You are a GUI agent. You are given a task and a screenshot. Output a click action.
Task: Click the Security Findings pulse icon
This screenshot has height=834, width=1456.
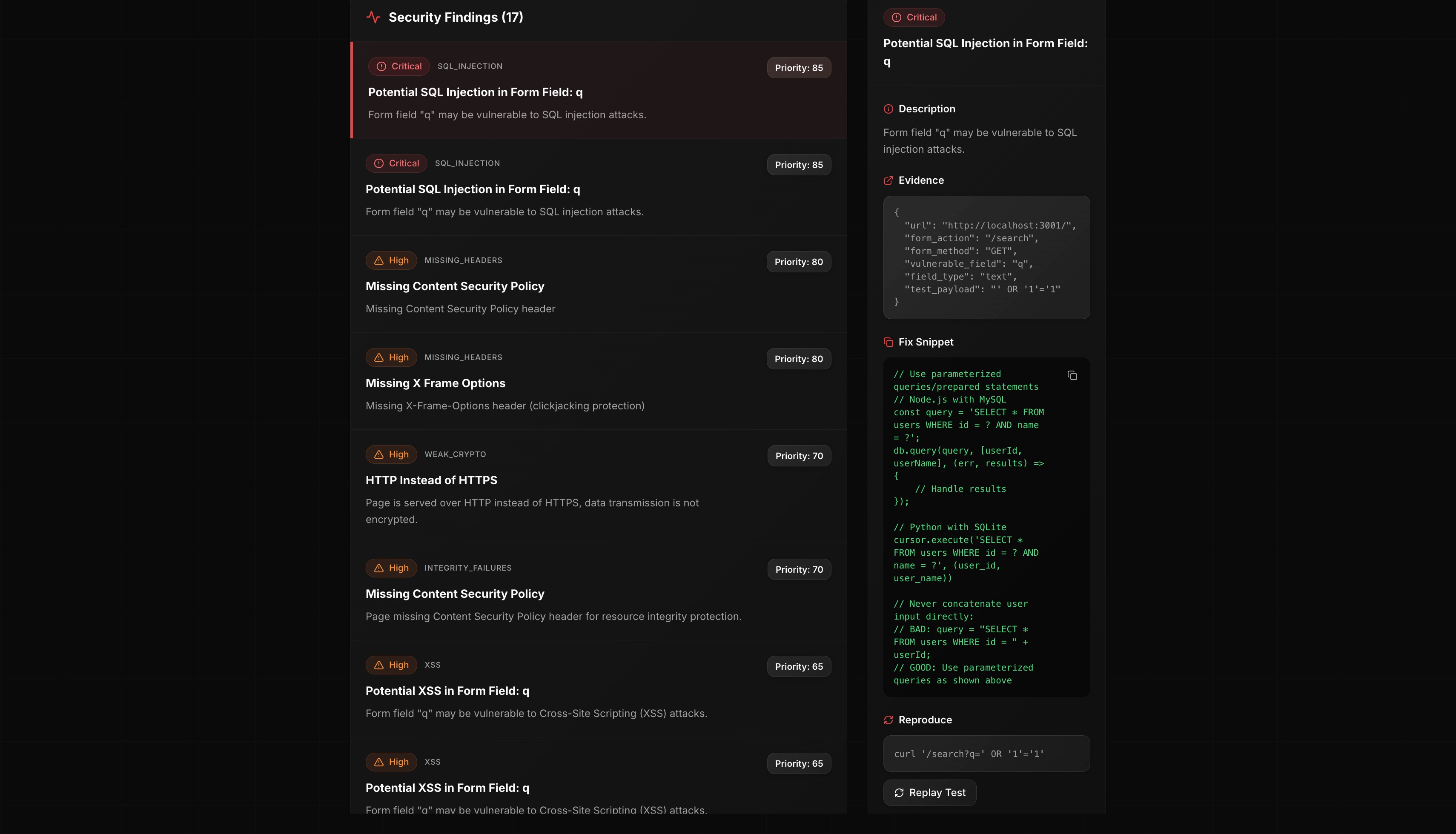coord(373,17)
